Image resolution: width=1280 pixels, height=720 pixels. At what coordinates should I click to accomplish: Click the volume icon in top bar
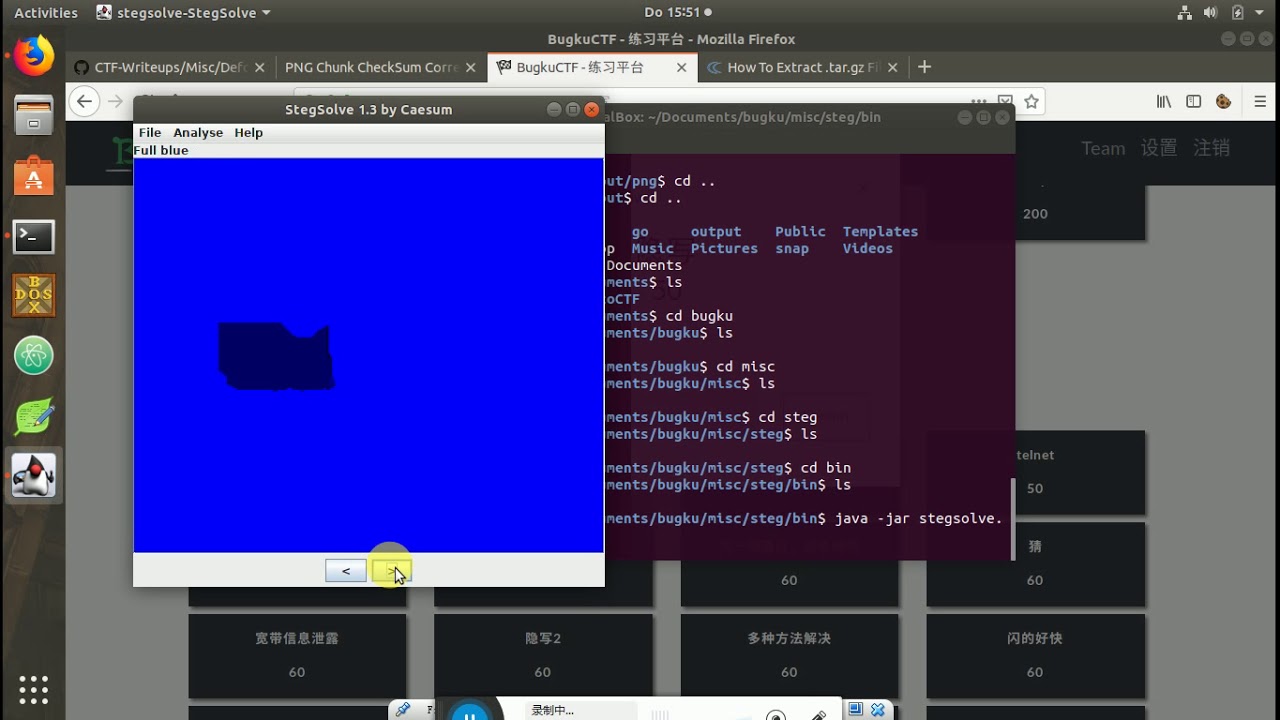(x=1210, y=13)
